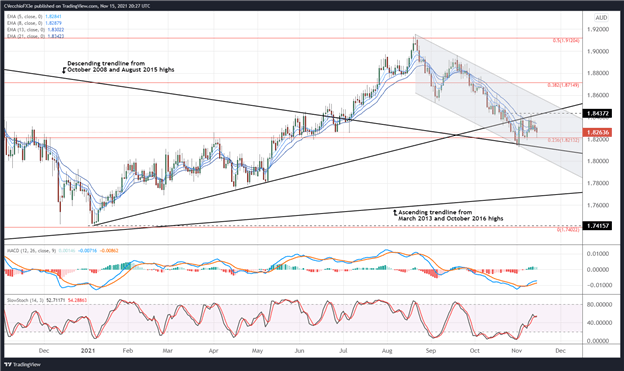Click the MACD 0.00000 axis value
Viewport: 624px width, 371px height.
coord(597,269)
